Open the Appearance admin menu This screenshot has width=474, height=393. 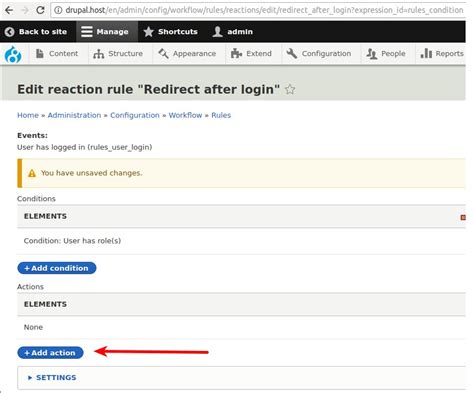(187, 54)
